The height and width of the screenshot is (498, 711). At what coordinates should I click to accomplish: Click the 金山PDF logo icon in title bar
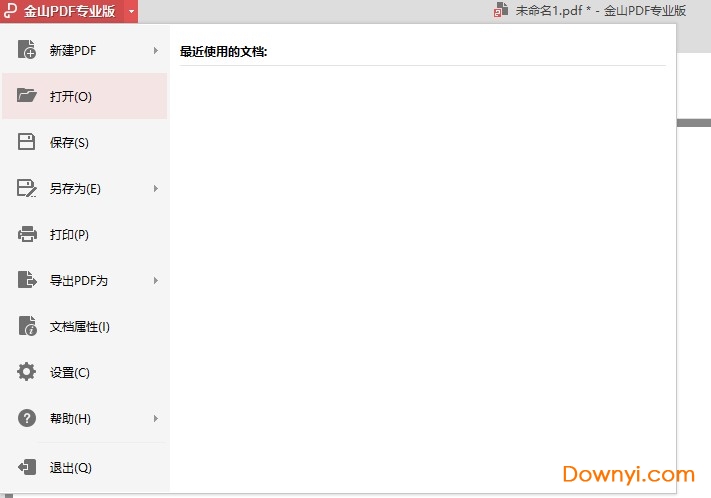(x=10, y=10)
